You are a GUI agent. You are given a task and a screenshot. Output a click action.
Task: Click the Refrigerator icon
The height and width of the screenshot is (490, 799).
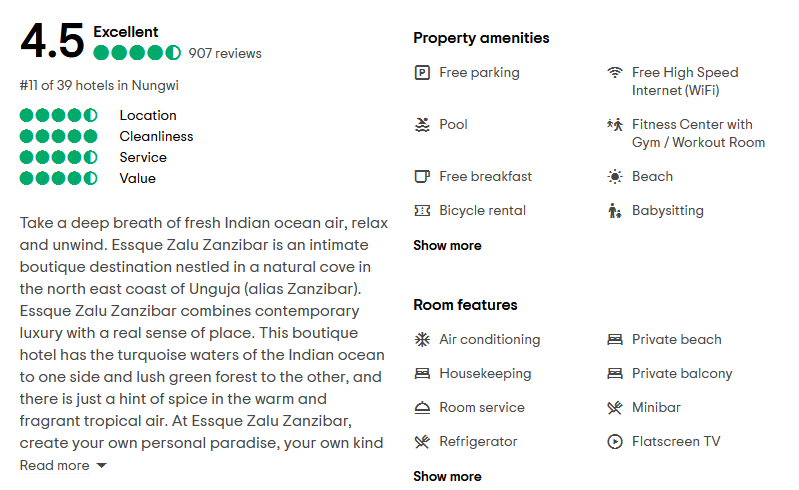pyautogui.click(x=422, y=442)
